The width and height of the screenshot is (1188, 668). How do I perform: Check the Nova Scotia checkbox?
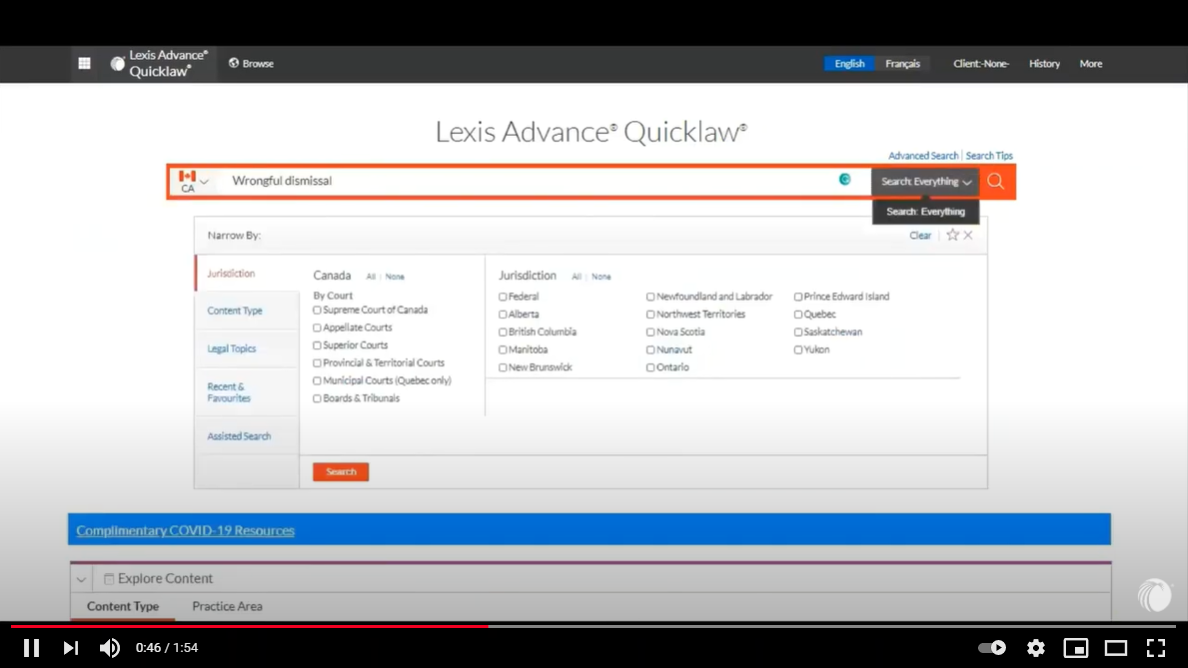pos(650,332)
